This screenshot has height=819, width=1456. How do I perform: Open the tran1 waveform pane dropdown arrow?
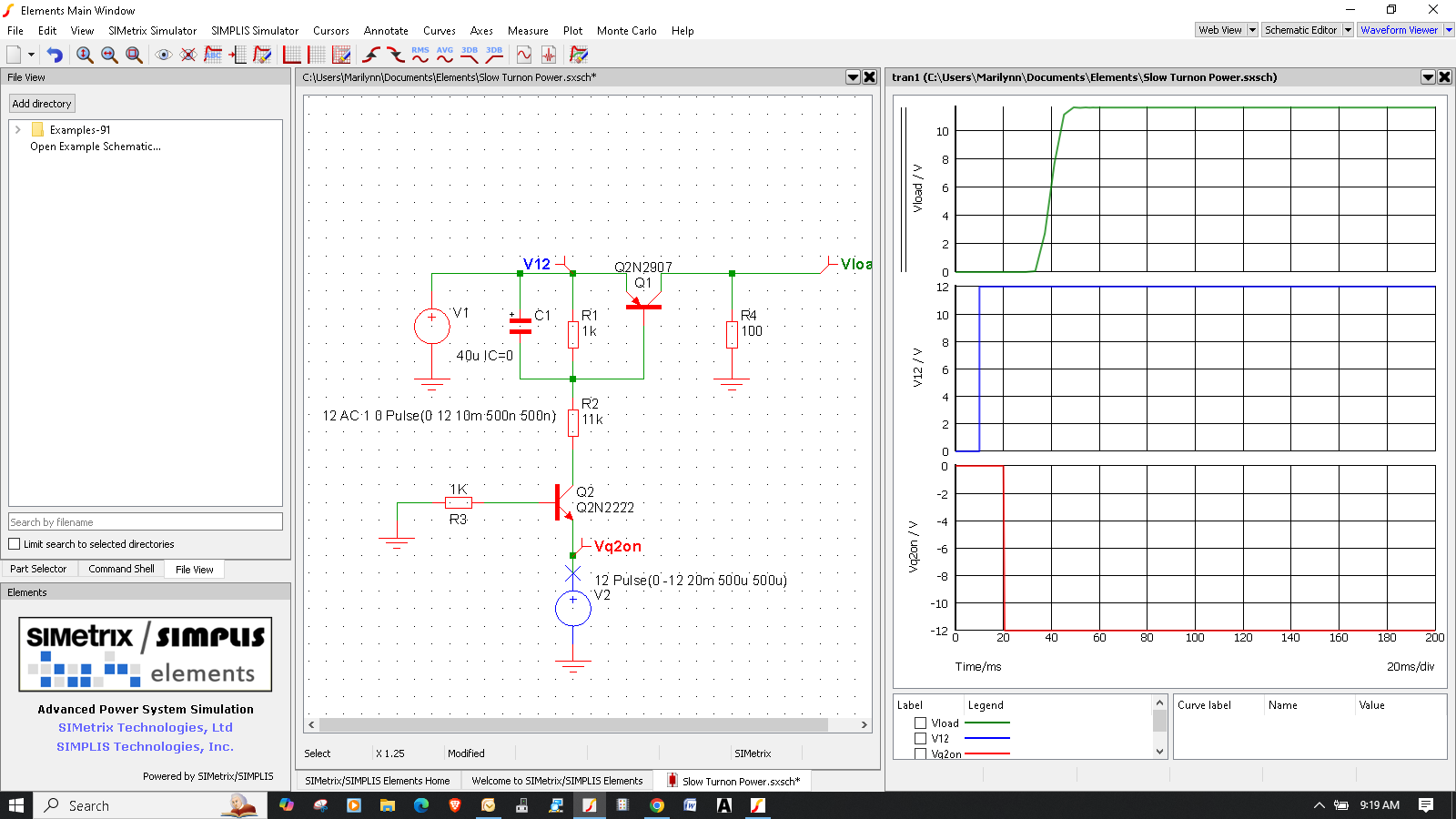click(x=1428, y=77)
